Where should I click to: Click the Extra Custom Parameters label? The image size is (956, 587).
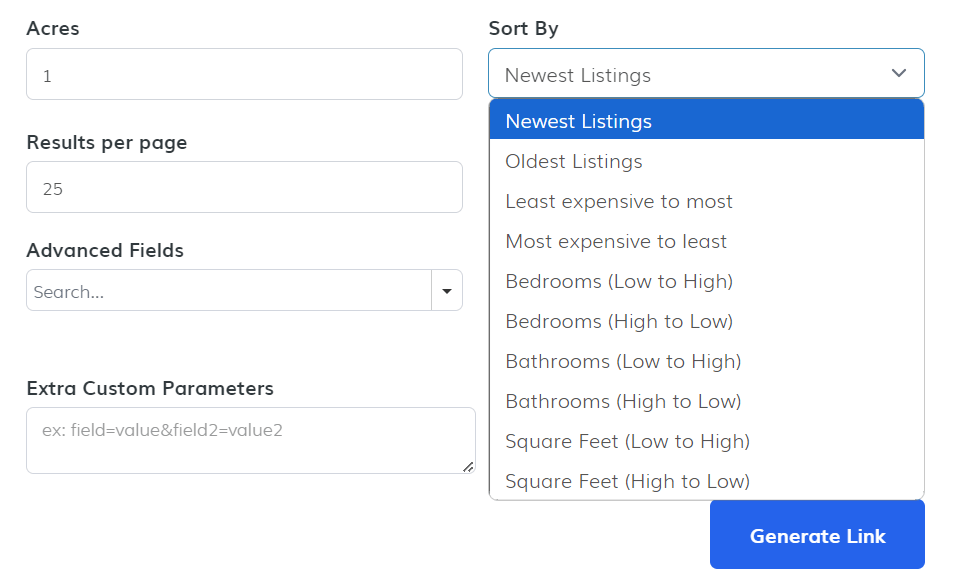[150, 388]
